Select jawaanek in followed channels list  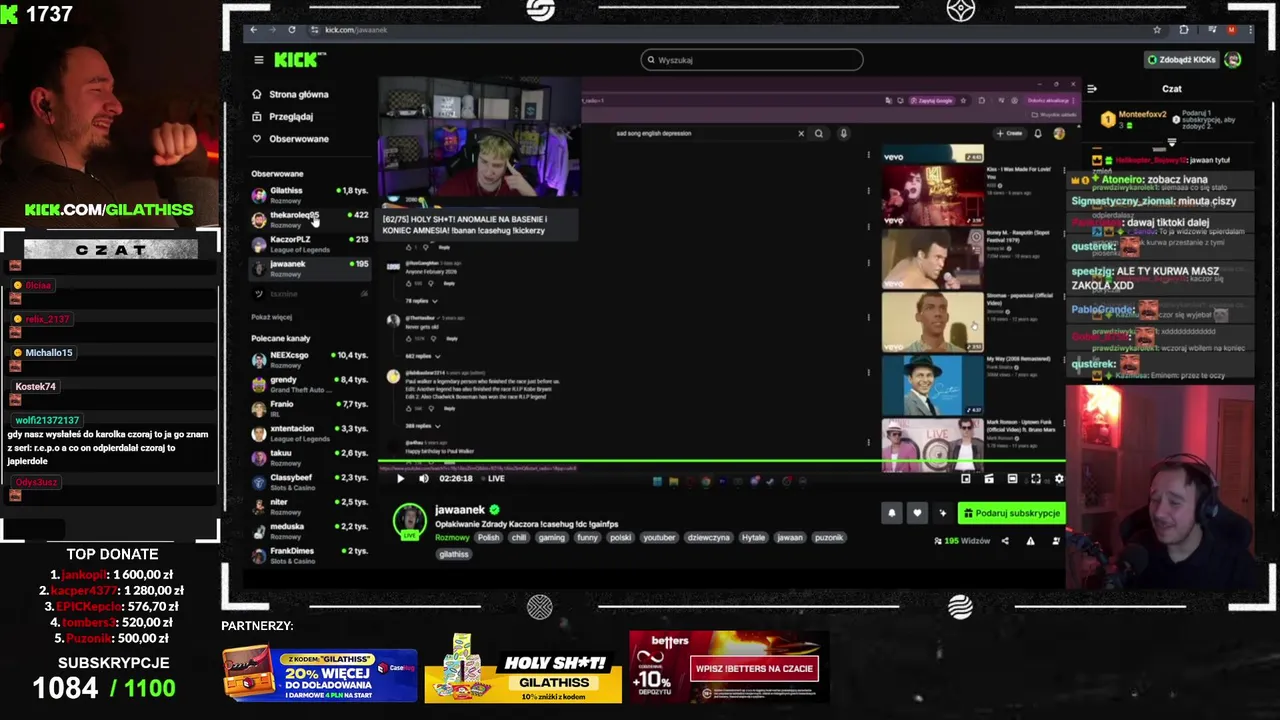[x=309, y=268]
